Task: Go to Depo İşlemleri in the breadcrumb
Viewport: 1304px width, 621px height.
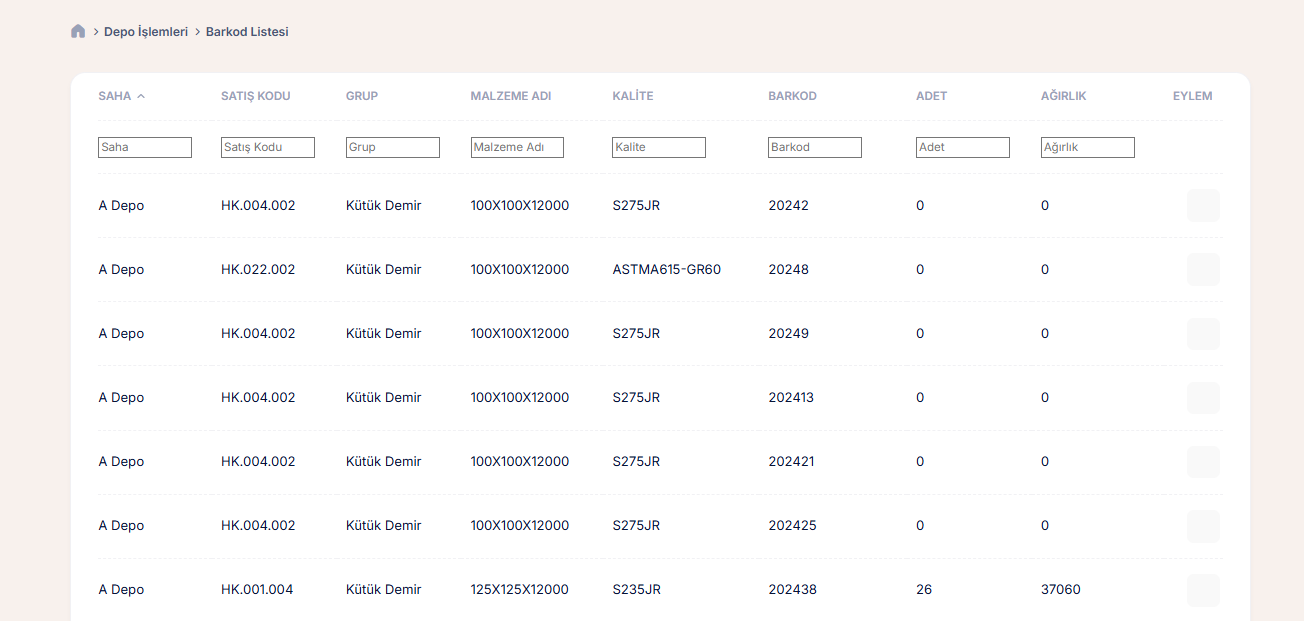Action: click(146, 32)
